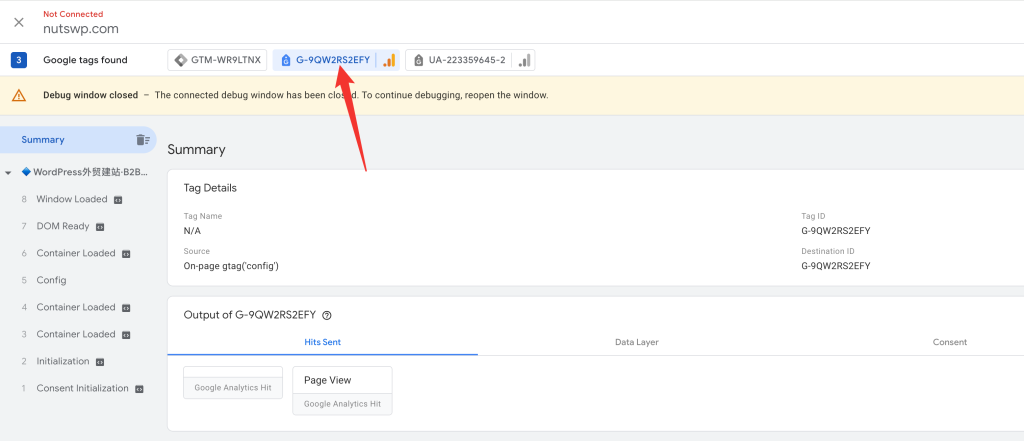This screenshot has height=441, width=1024.
Task: Click the Tag ID value G-9QW2RS2EFY
Action: [x=835, y=231]
